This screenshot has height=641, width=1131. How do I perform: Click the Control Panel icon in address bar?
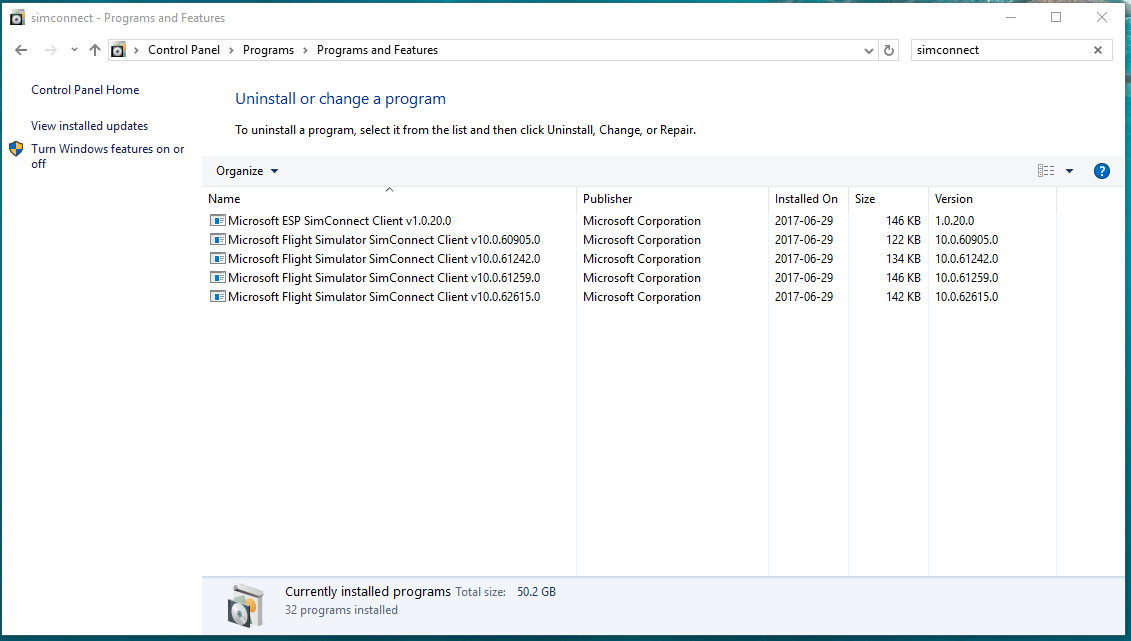pyautogui.click(x=118, y=50)
